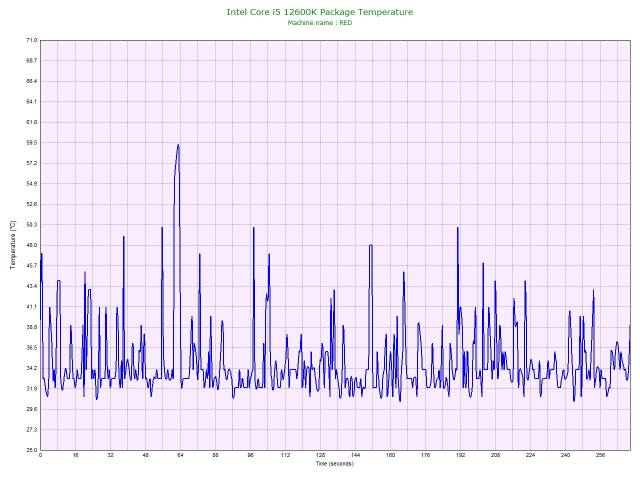Click the 34.2 tick label on the Y axis

pos(31,368)
